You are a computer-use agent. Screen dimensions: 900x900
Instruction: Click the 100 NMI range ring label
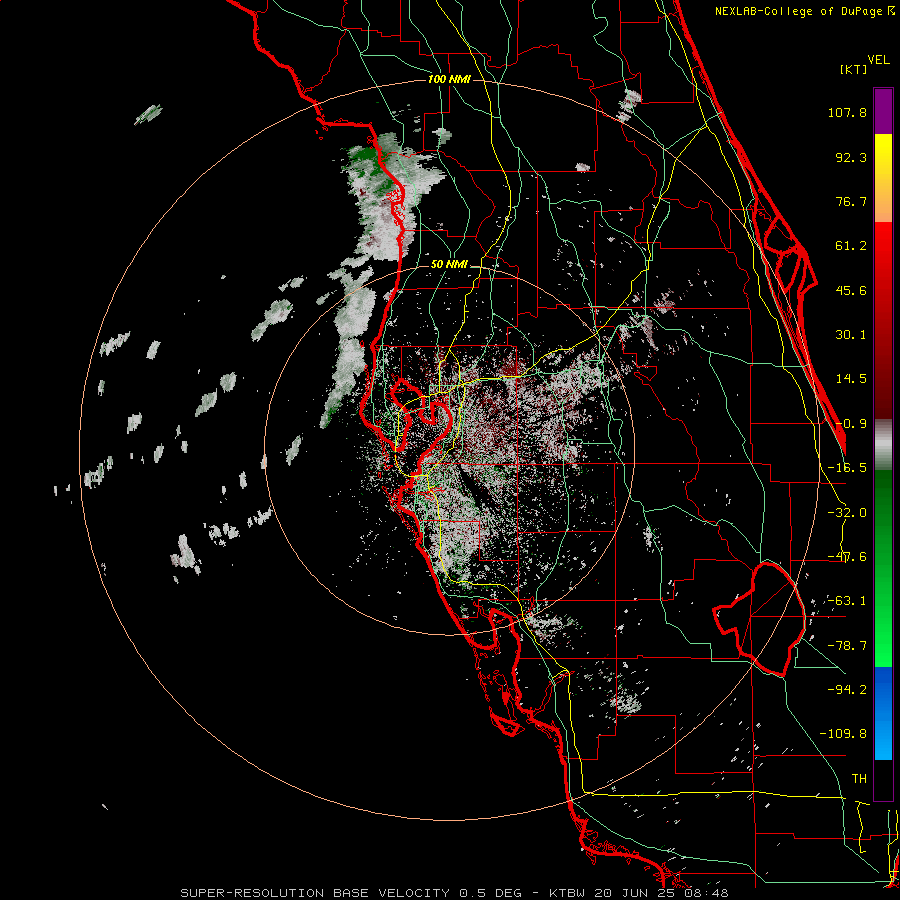pyautogui.click(x=449, y=79)
